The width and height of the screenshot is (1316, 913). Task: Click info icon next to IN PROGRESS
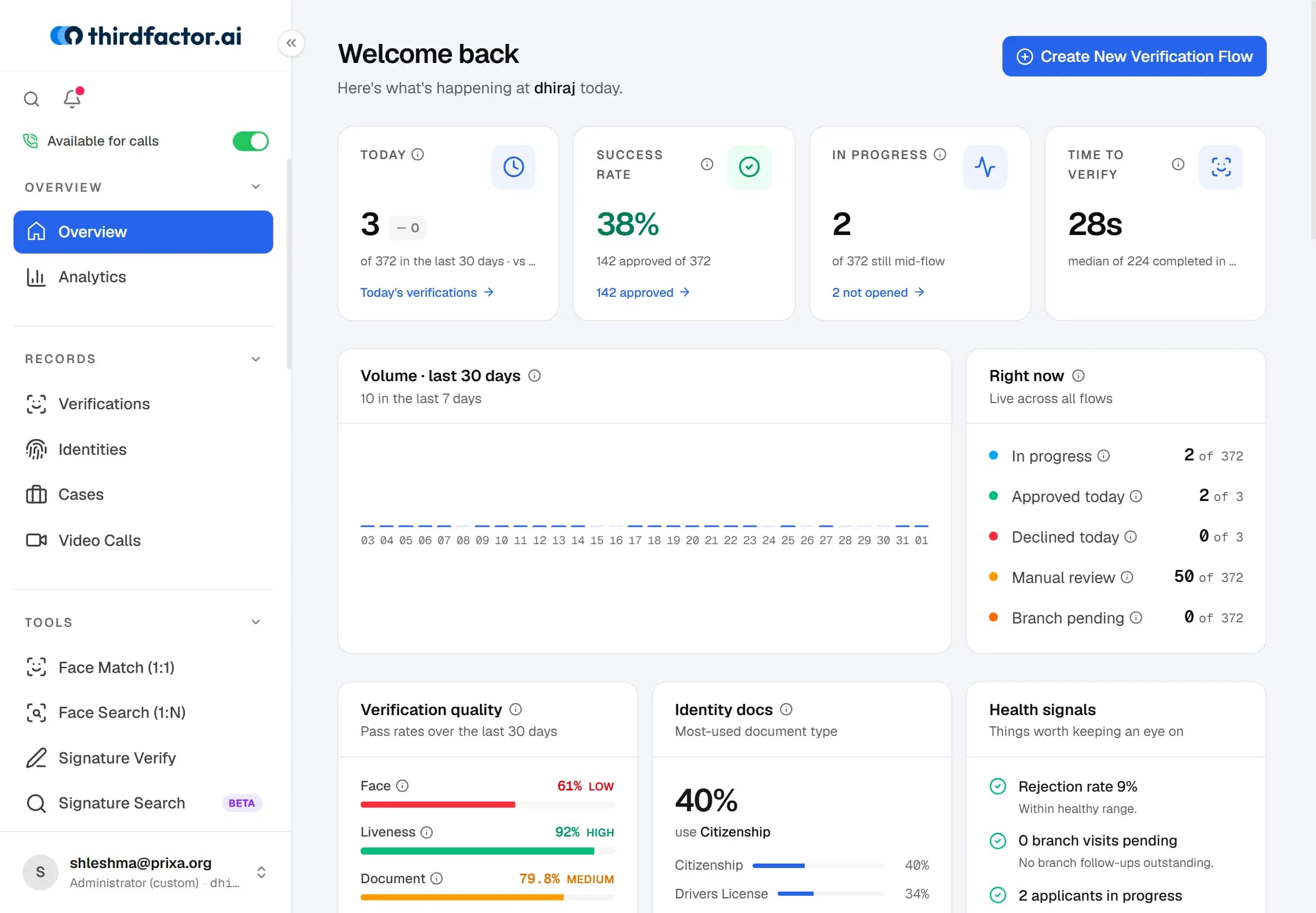(x=940, y=155)
